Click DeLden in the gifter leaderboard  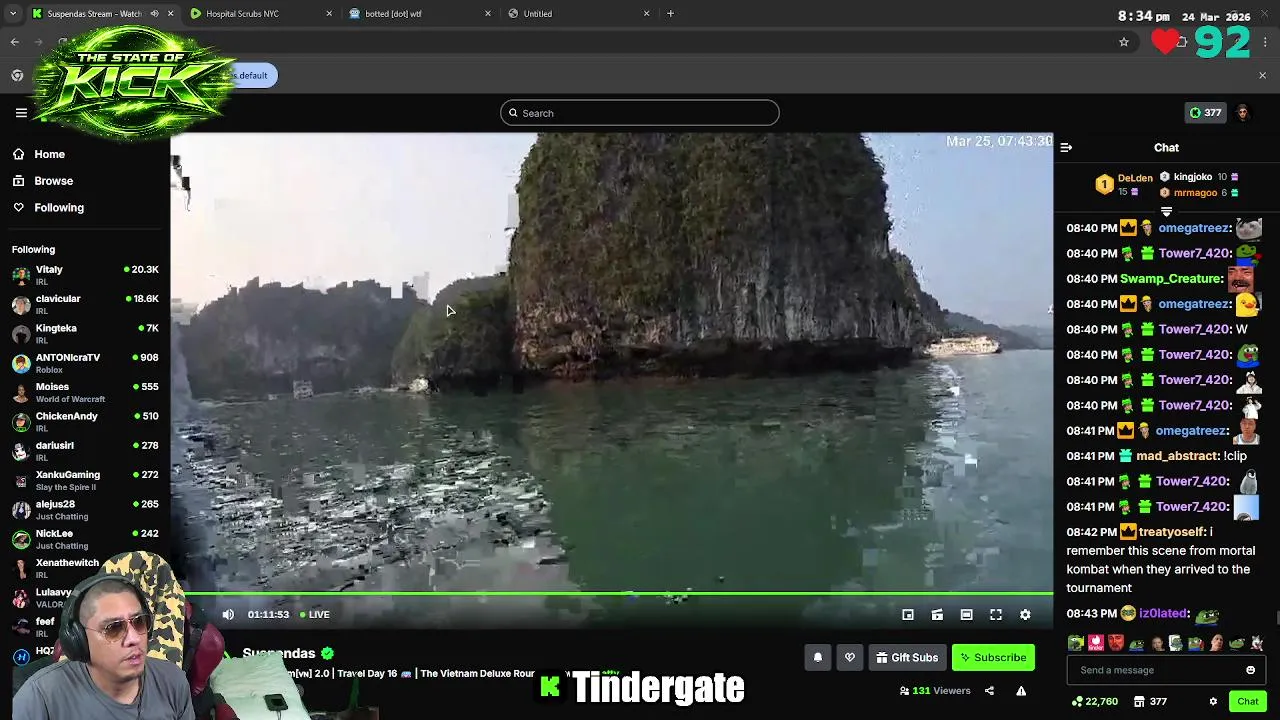coord(1135,178)
